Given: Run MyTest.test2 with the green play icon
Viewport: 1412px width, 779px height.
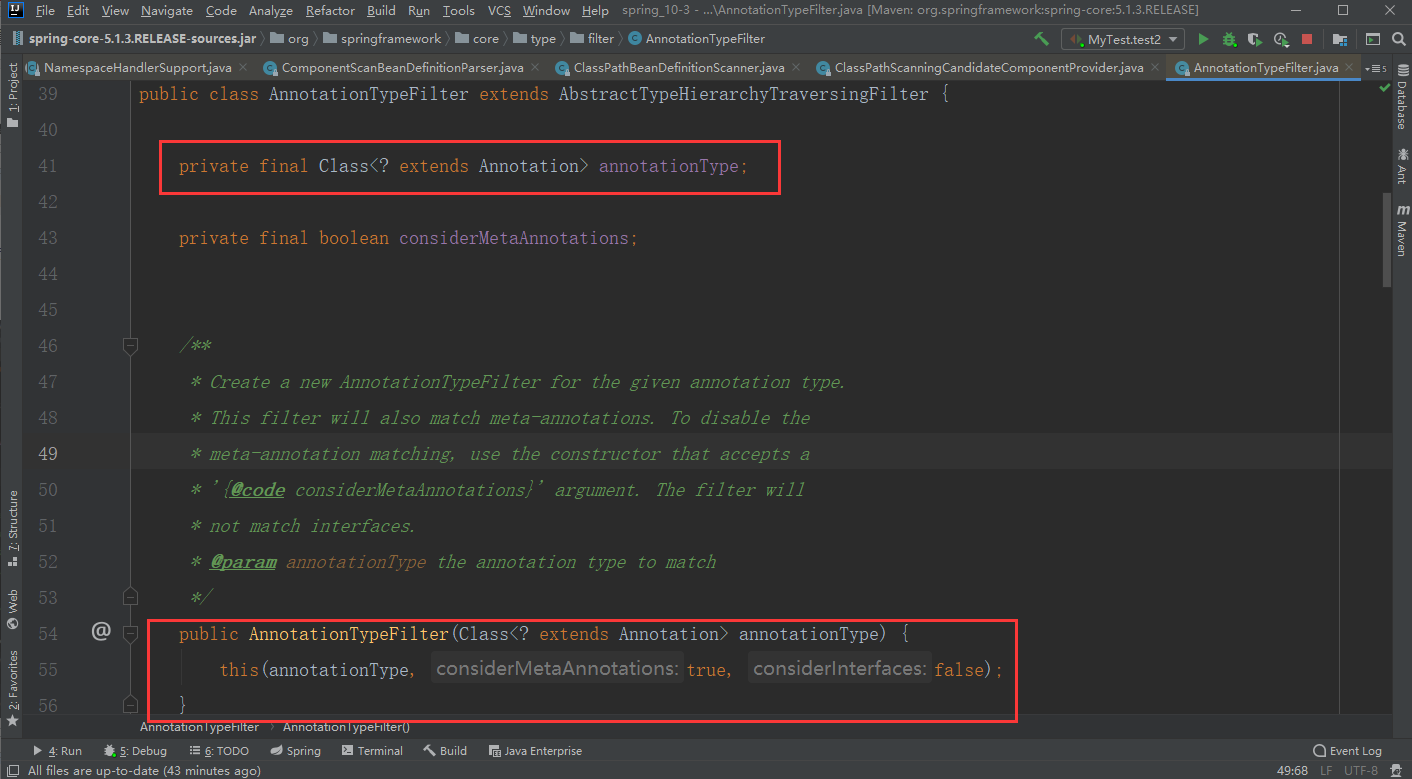Looking at the screenshot, I should 1203,39.
